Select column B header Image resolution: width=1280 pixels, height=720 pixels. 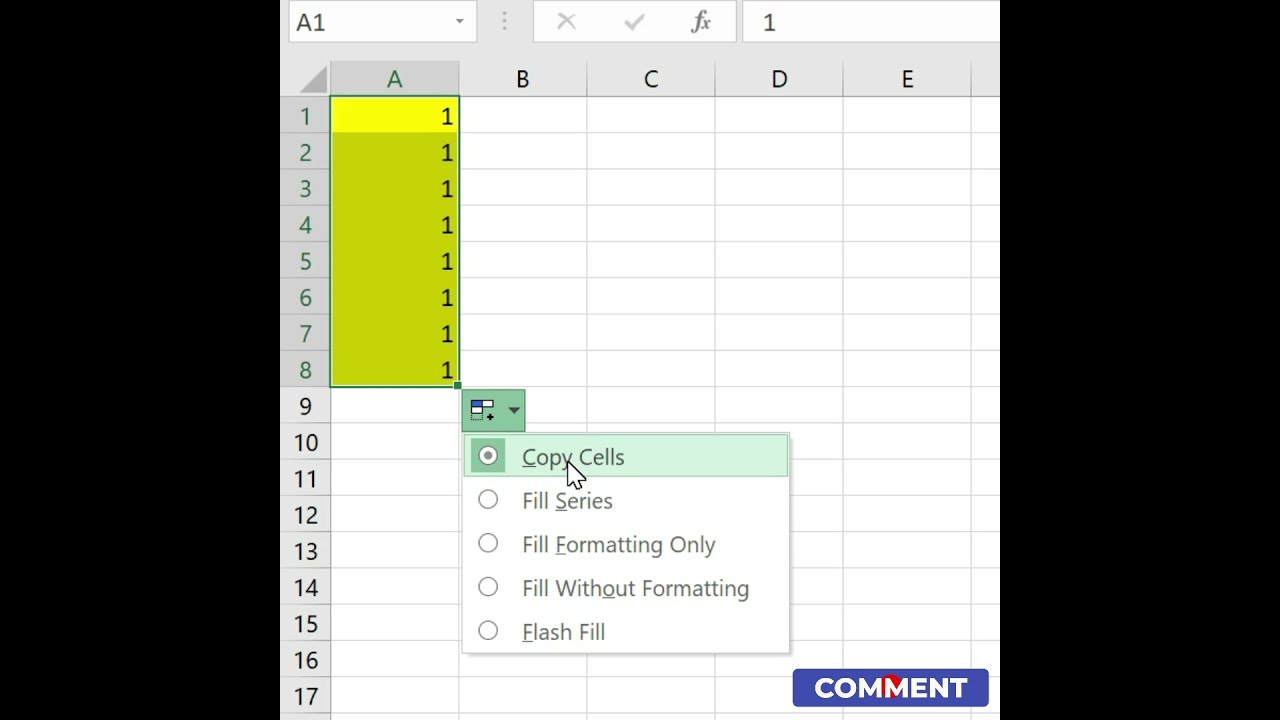[x=522, y=79]
